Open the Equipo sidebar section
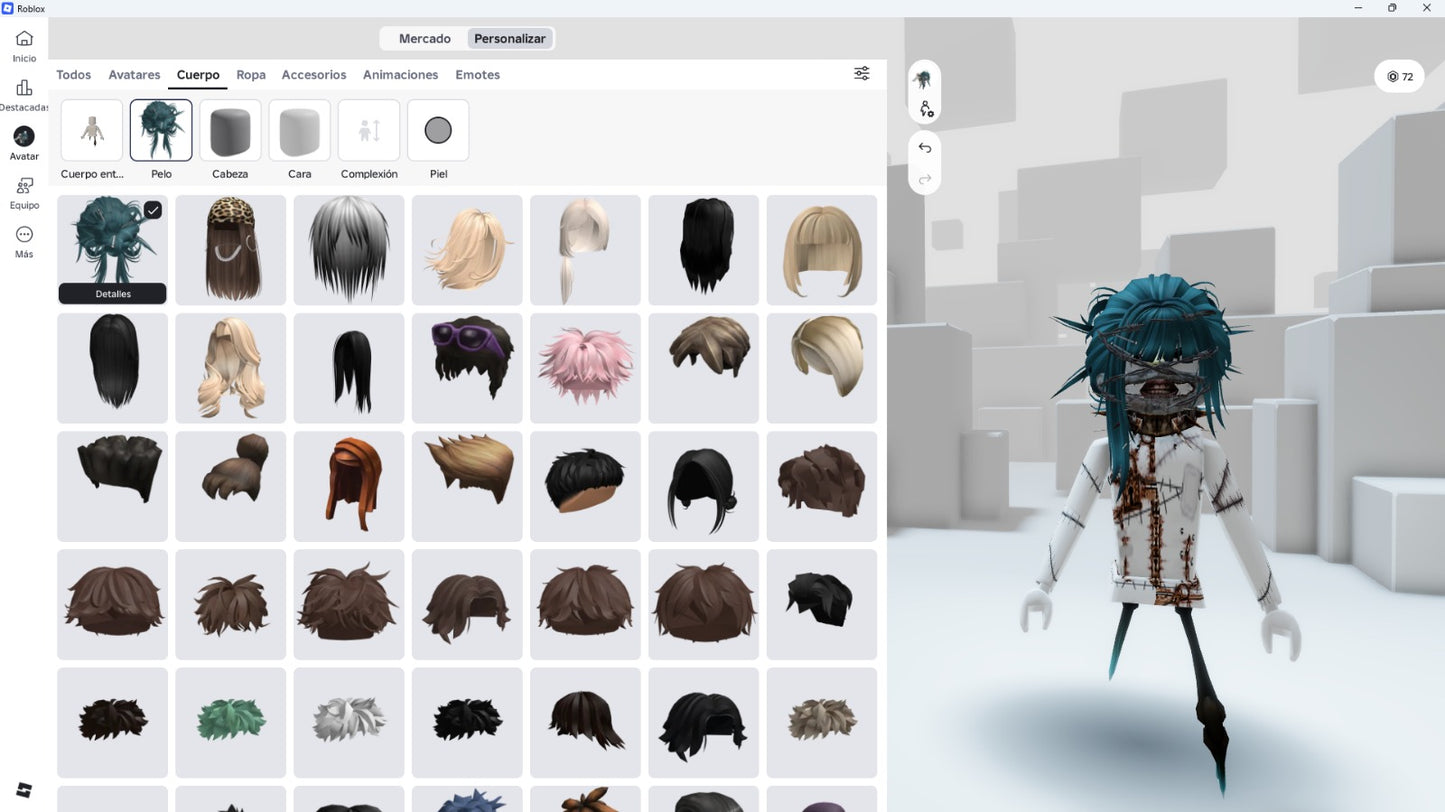Screen dimensions: 1445x812 pyautogui.click(x=24, y=193)
